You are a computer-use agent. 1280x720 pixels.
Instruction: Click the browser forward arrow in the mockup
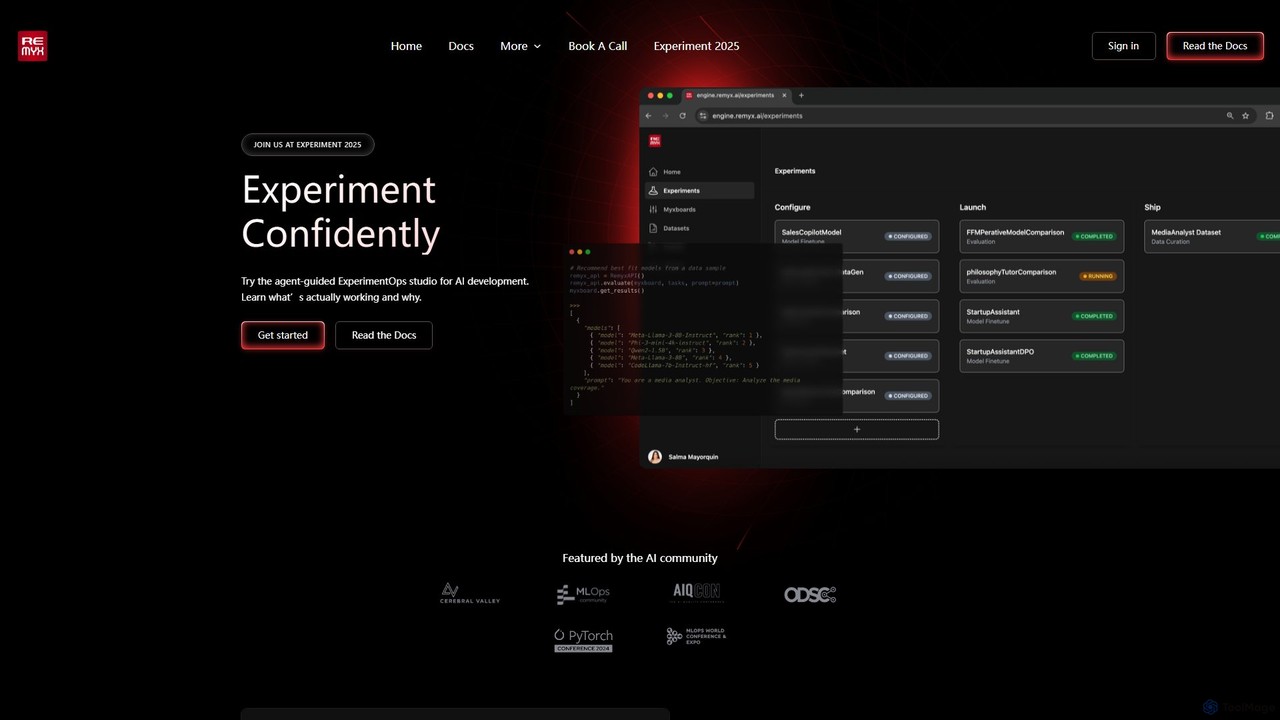[665, 116]
